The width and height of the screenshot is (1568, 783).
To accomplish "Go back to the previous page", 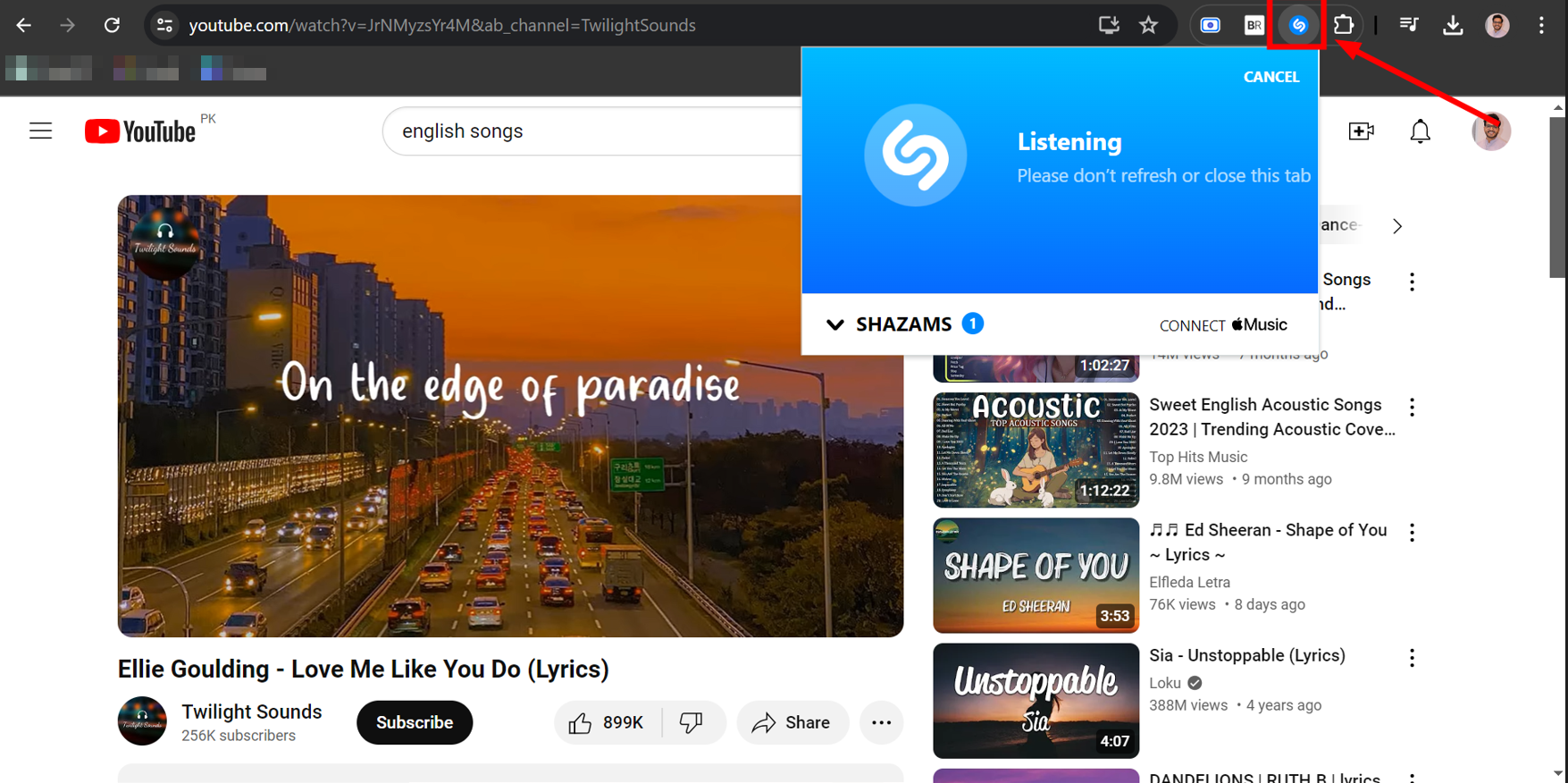I will 23,25.
